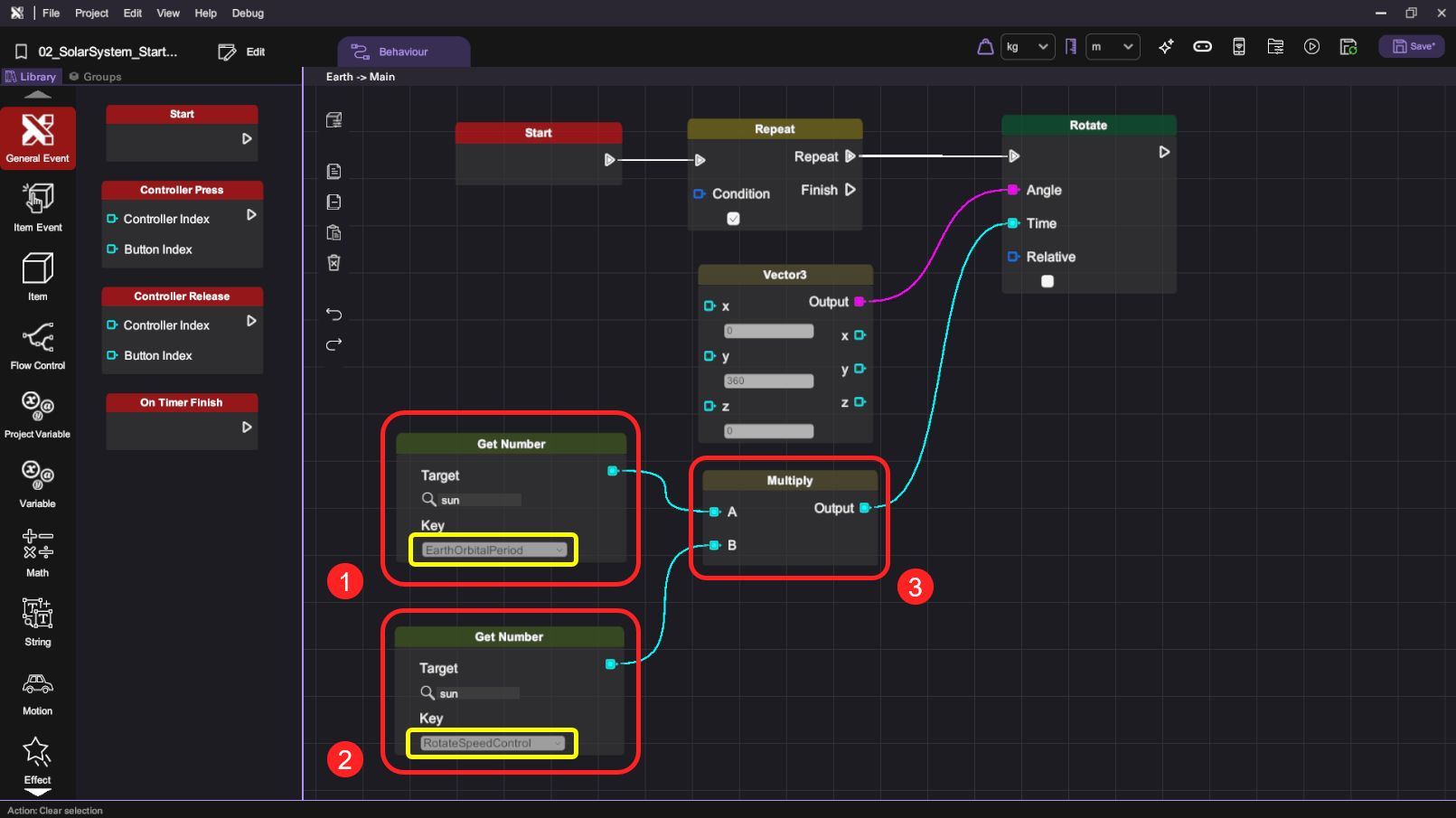Open the Flow Control library category

pos(37,345)
